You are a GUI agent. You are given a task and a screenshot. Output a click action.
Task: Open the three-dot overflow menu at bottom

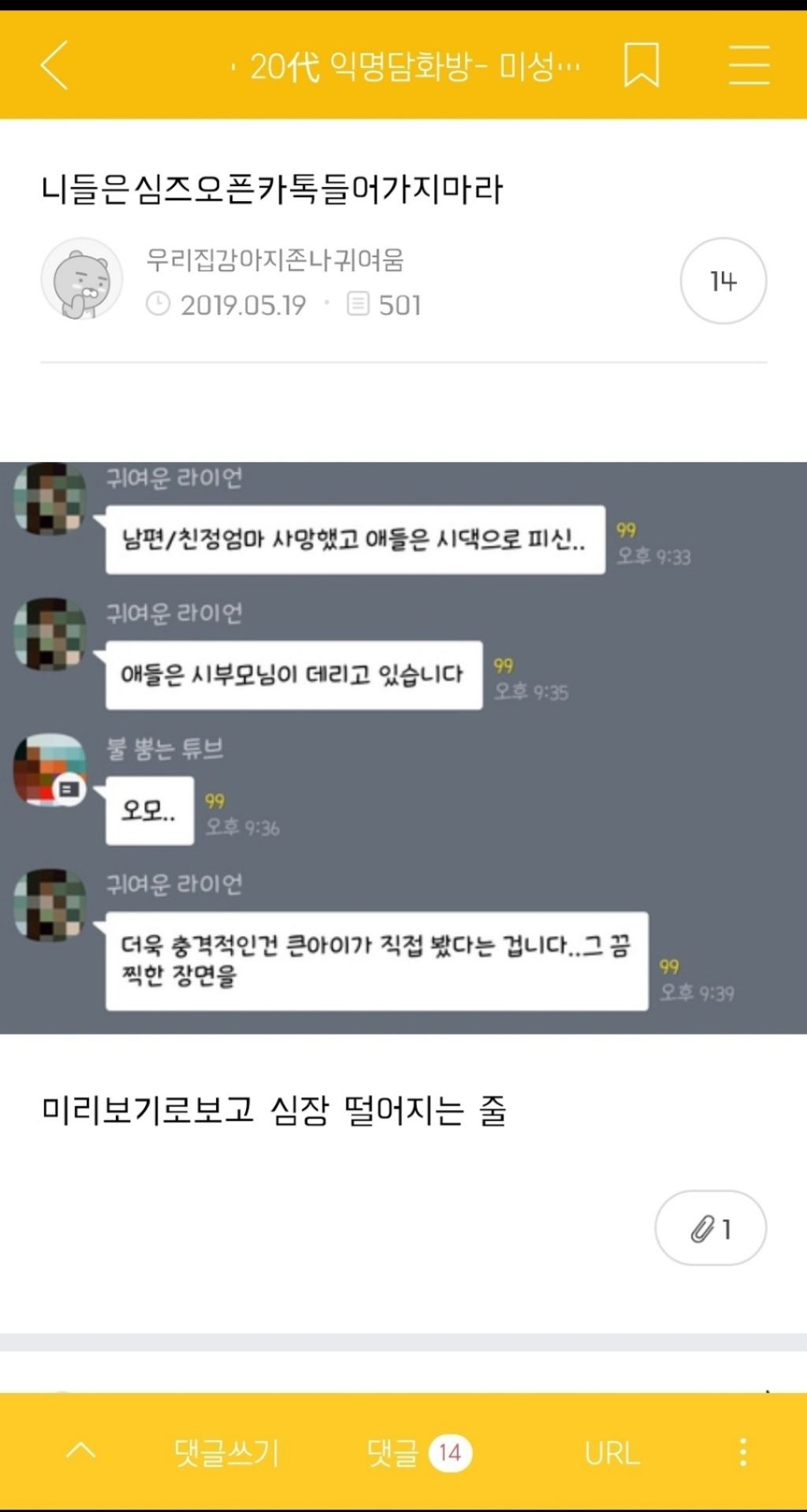743,1452
